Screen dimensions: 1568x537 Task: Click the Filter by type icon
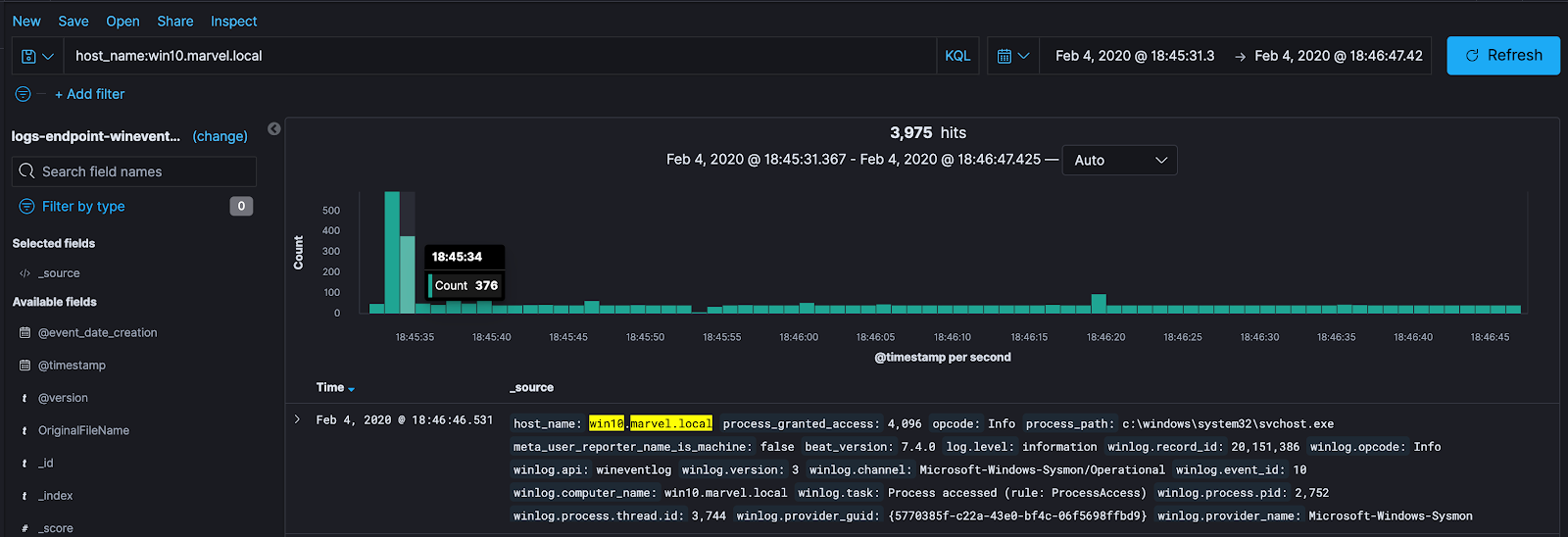[x=26, y=206]
